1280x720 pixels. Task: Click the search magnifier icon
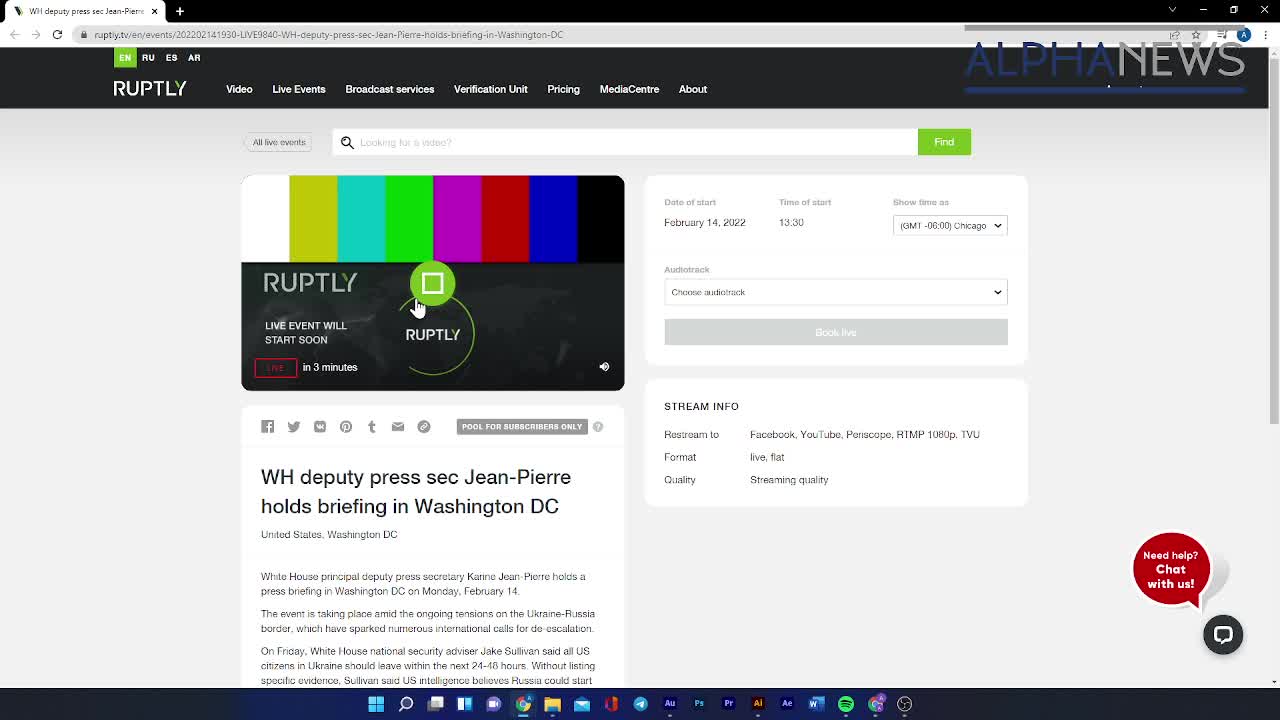(347, 142)
